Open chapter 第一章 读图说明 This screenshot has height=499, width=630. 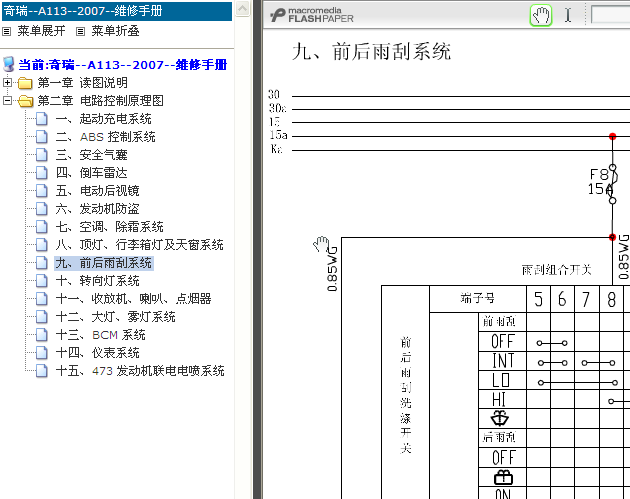coord(82,83)
